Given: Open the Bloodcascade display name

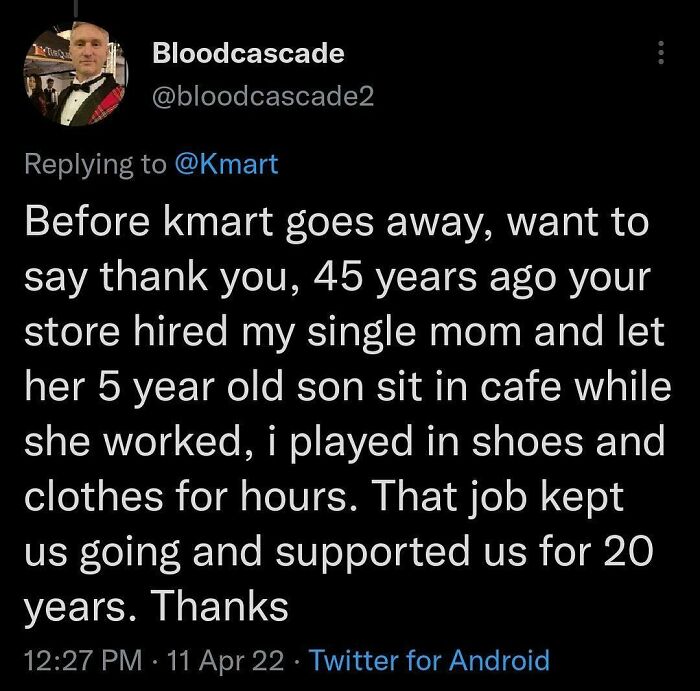Looking at the screenshot, I should click(248, 54).
